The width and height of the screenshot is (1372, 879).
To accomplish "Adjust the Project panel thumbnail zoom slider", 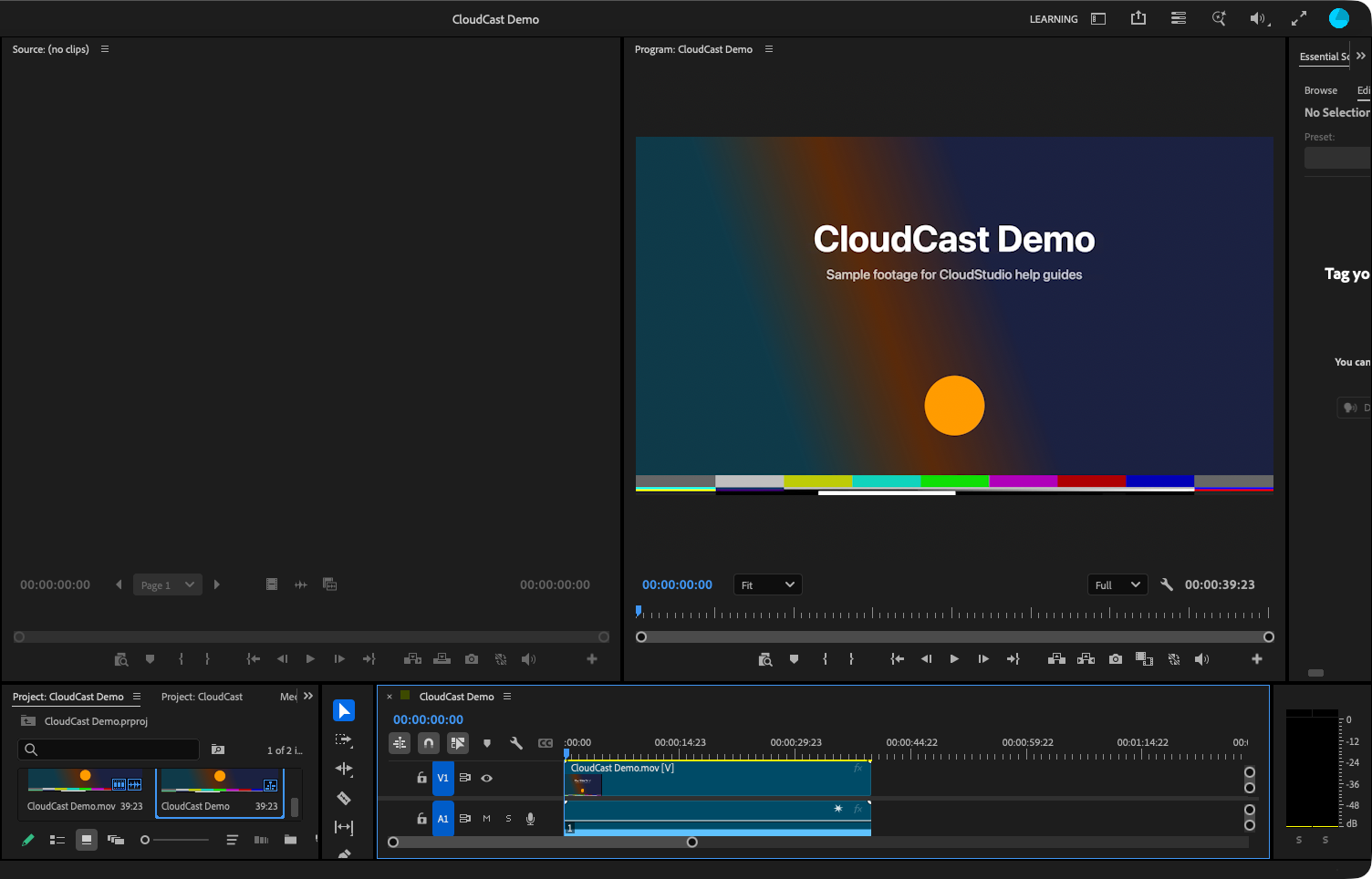I will 176,840.
